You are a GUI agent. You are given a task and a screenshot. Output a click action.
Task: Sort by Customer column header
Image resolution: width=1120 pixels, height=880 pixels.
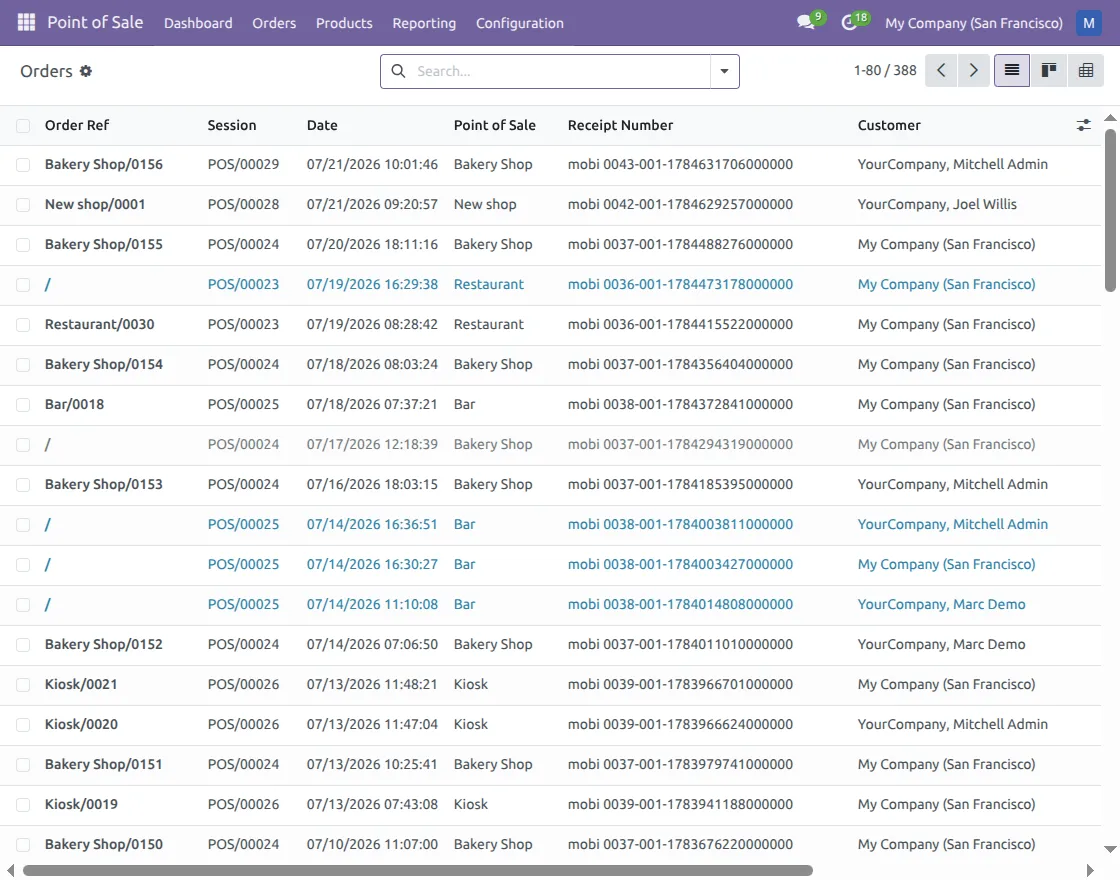point(889,125)
